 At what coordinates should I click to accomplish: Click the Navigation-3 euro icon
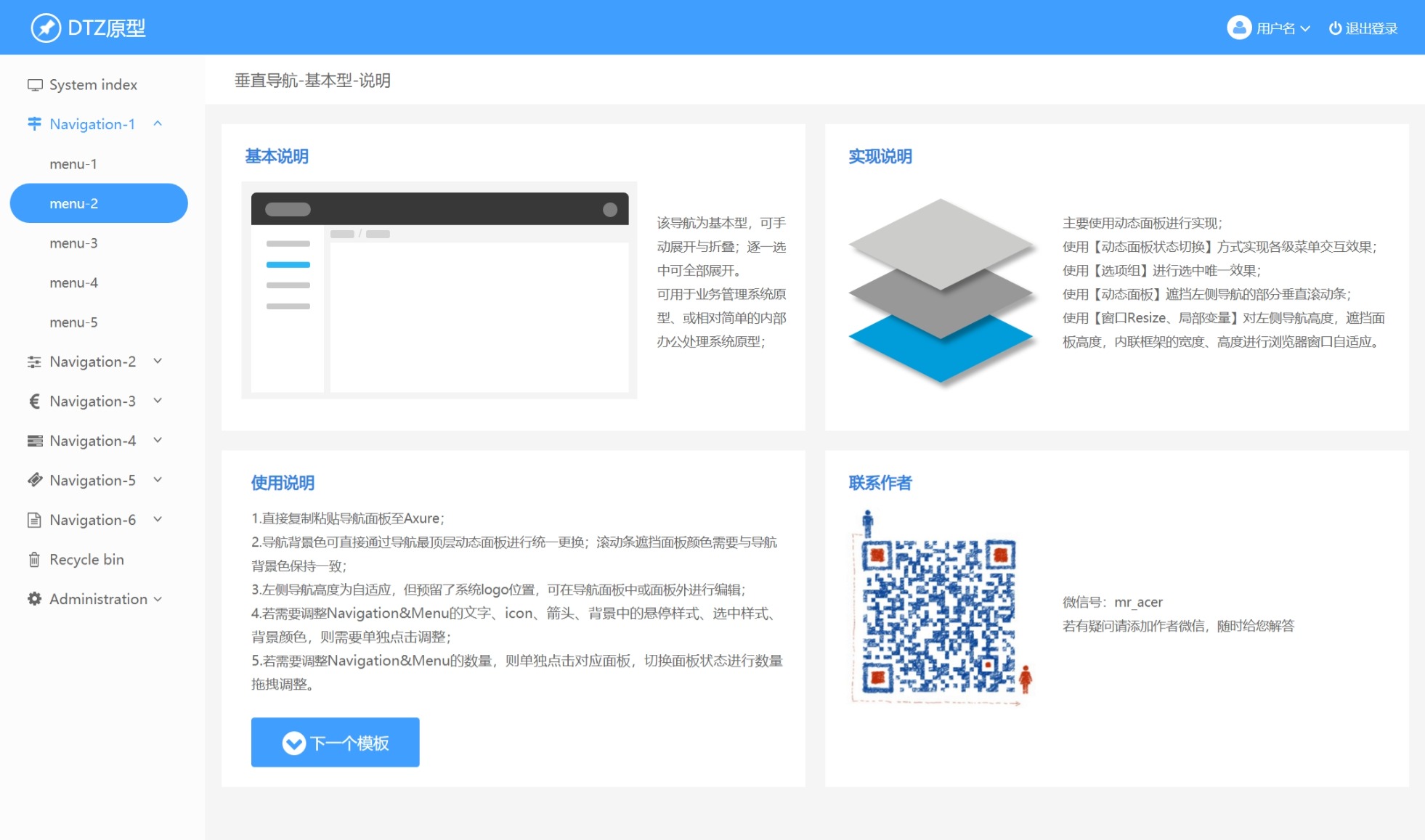[x=34, y=401]
